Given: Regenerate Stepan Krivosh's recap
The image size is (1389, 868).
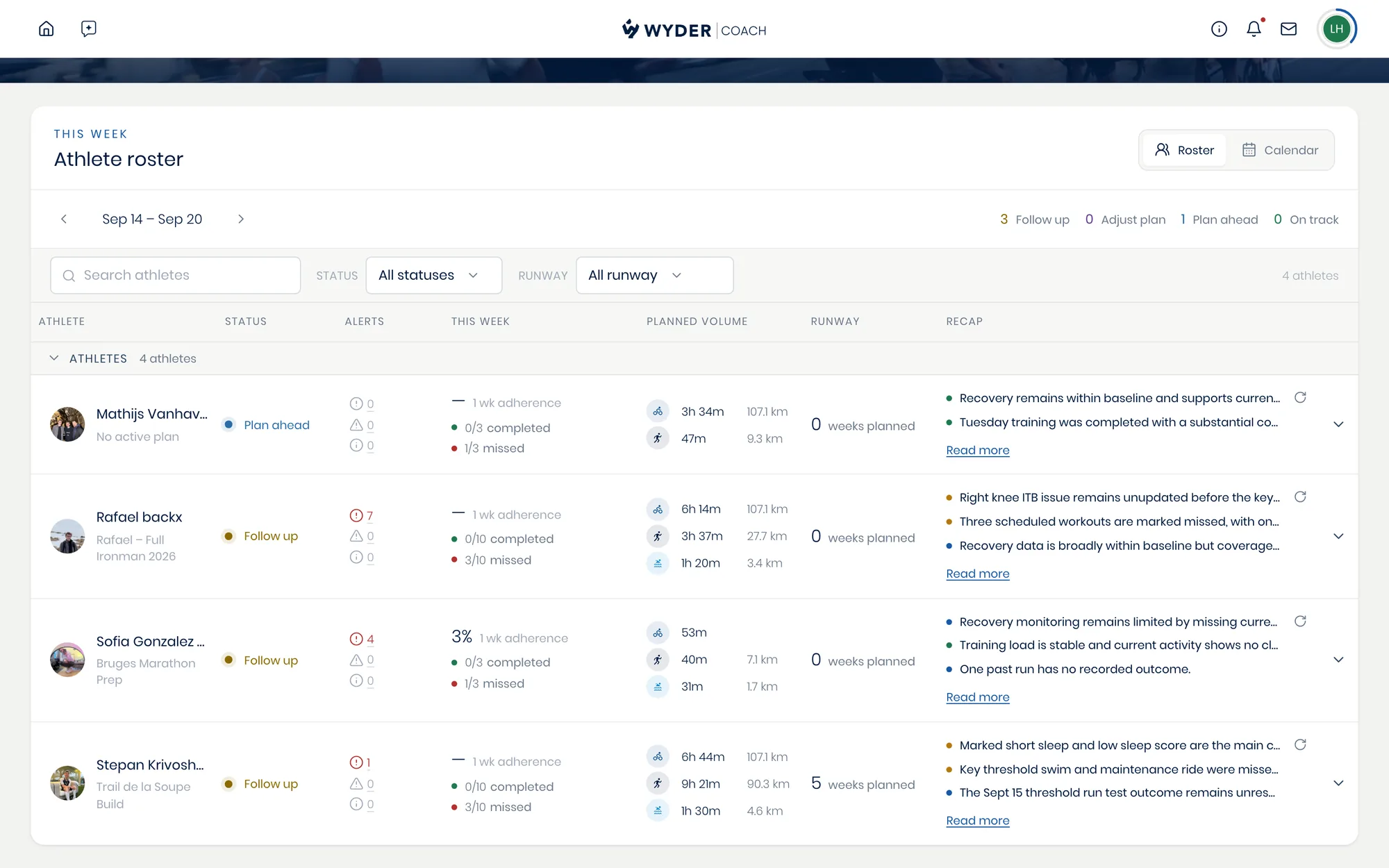Looking at the screenshot, I should tap(1300, 744).
